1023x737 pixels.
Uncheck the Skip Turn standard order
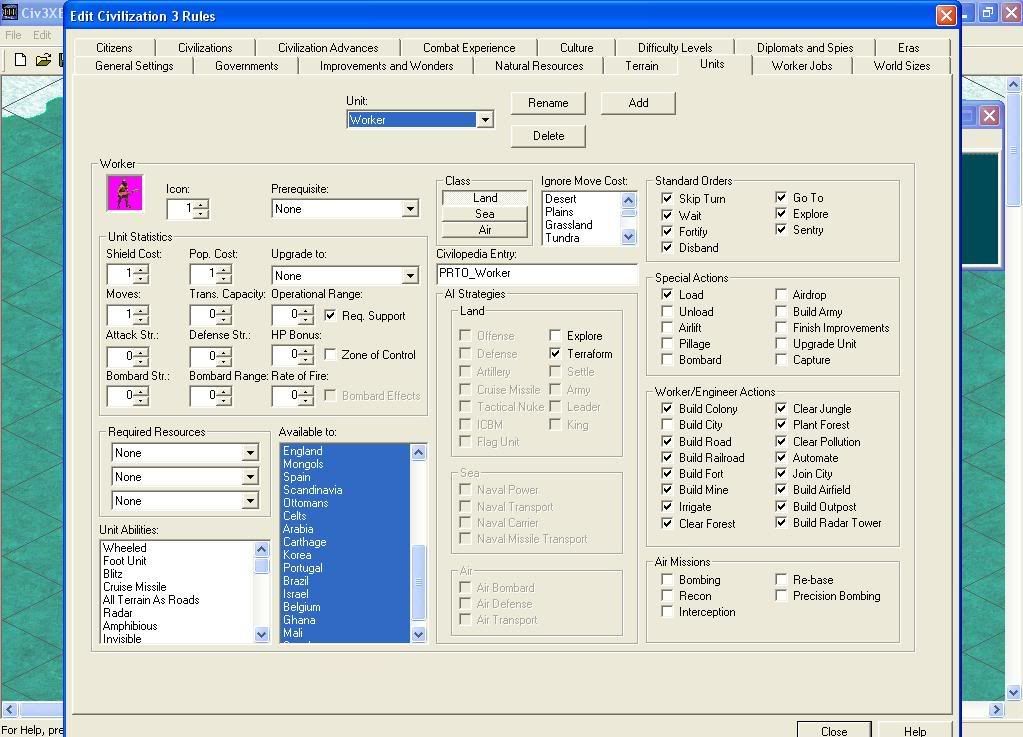pyautogui.click(x=667, y=198)
